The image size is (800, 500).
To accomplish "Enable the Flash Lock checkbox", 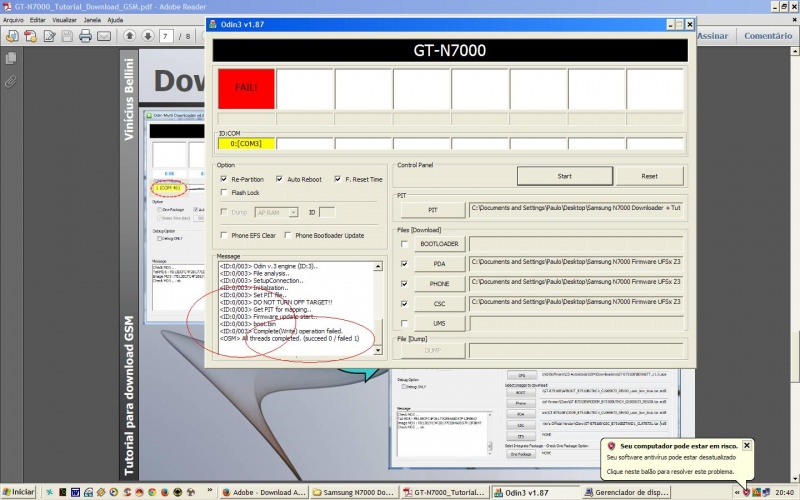I will pyautogui.click(x=224, y=192).
